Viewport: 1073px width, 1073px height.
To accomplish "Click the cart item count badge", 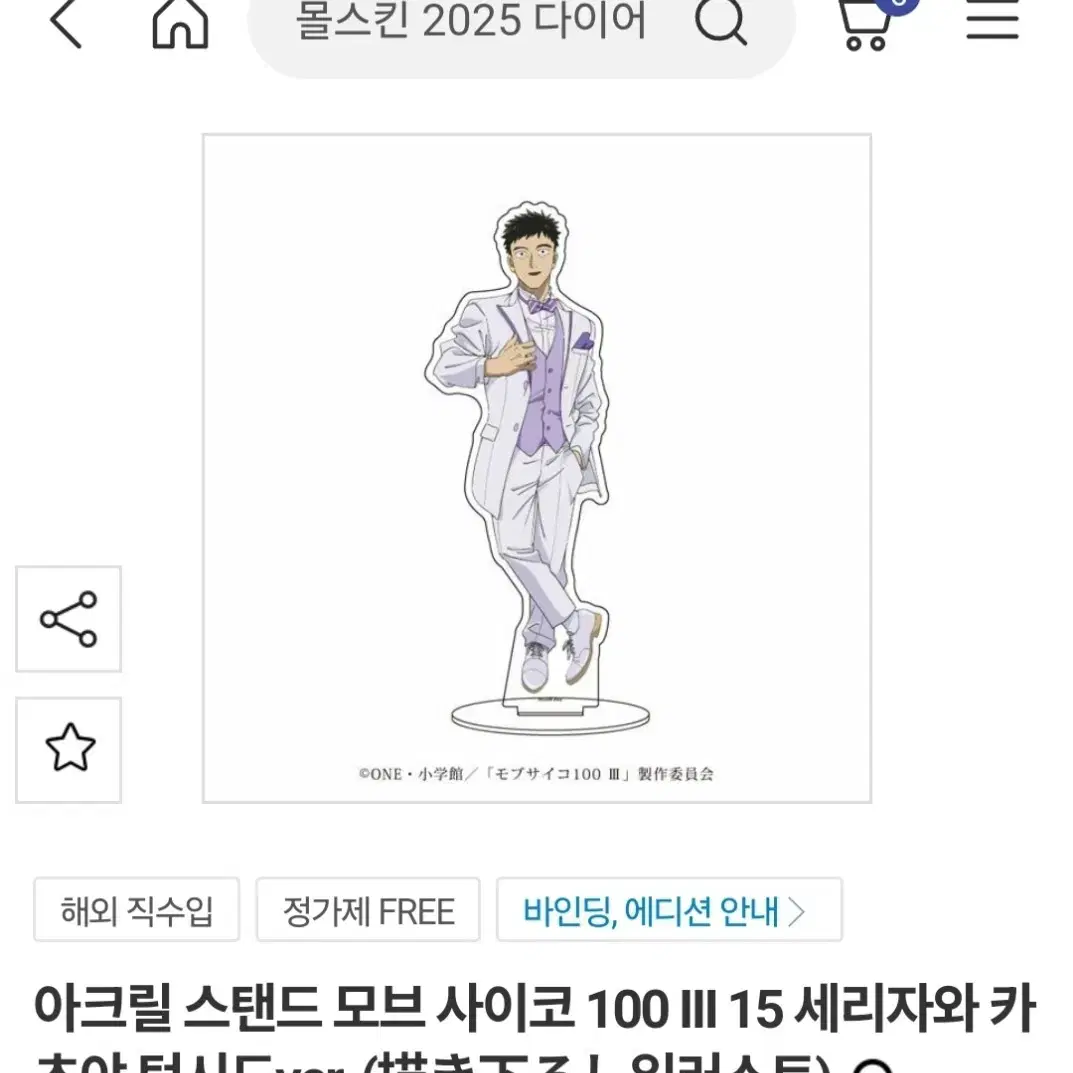I will pyautogui.click(x=897, y=5).
